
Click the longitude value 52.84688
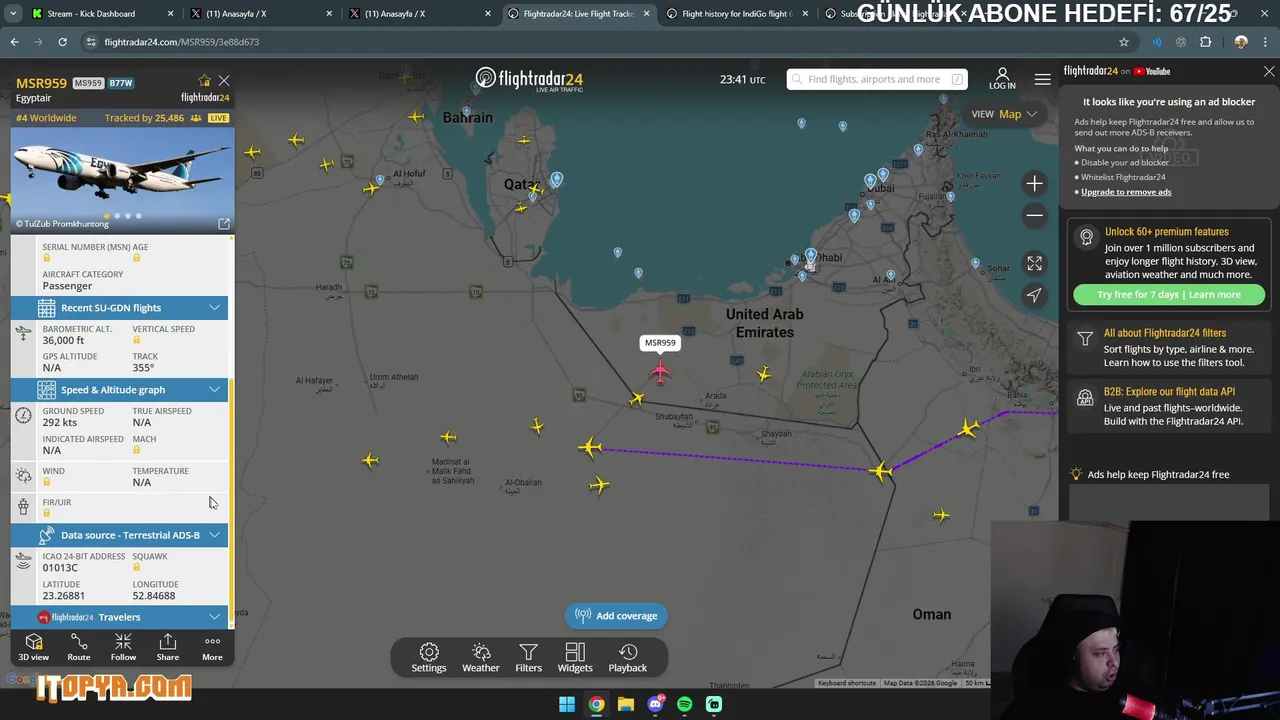pos(154,596)
